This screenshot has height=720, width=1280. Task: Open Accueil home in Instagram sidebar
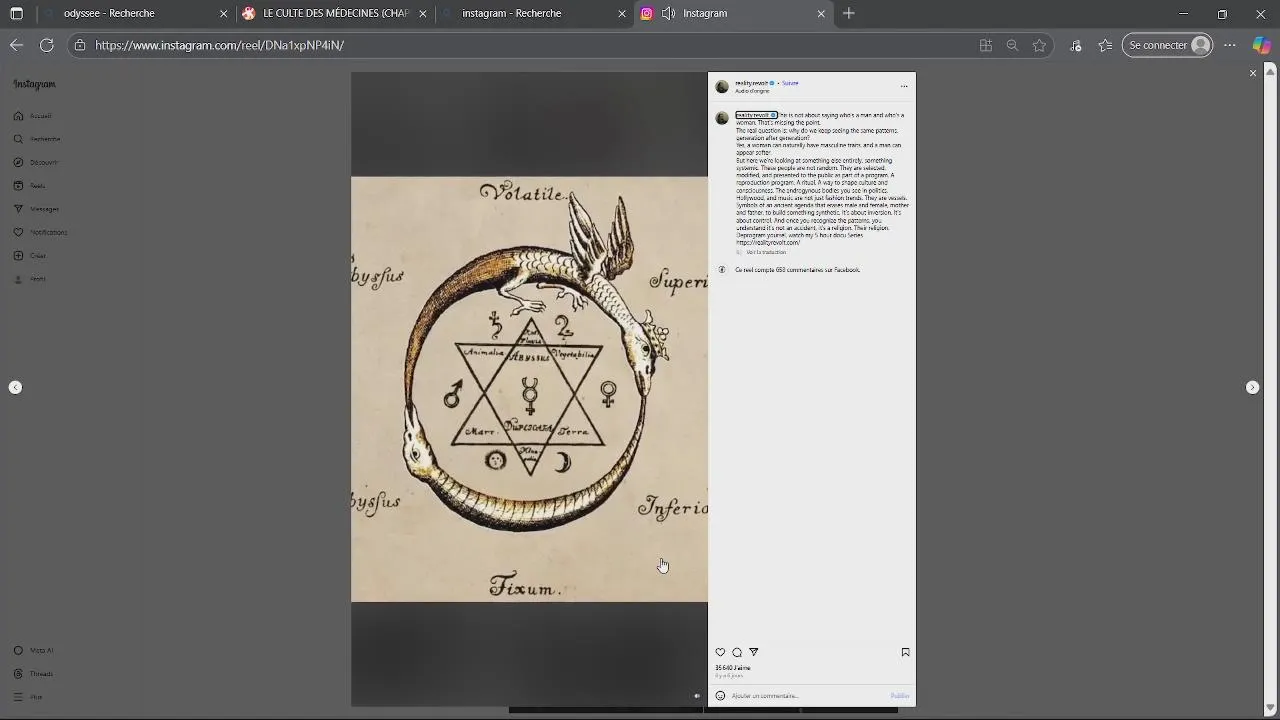click(33, 116)
